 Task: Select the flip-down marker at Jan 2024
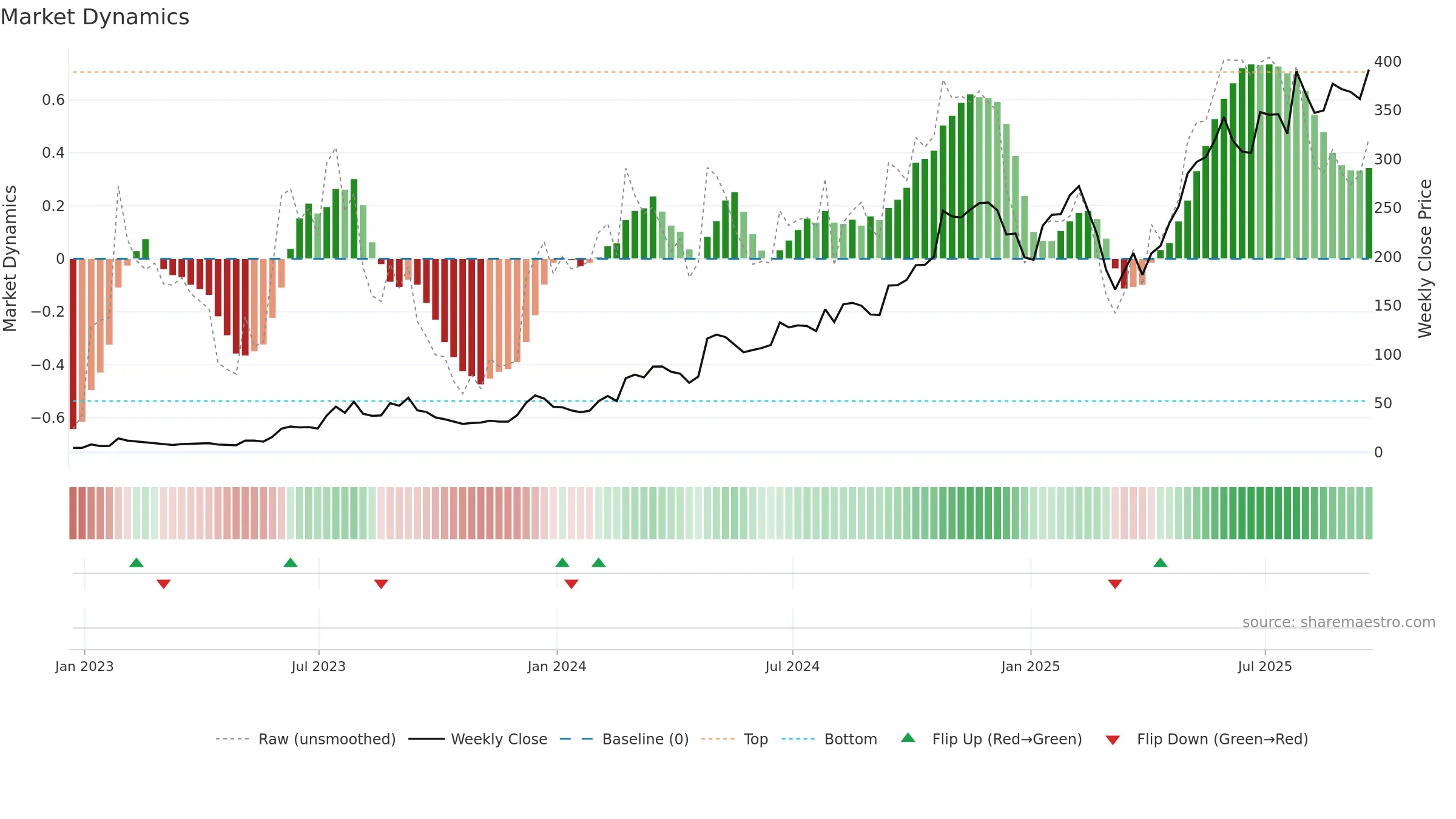[x=571, y=584]
